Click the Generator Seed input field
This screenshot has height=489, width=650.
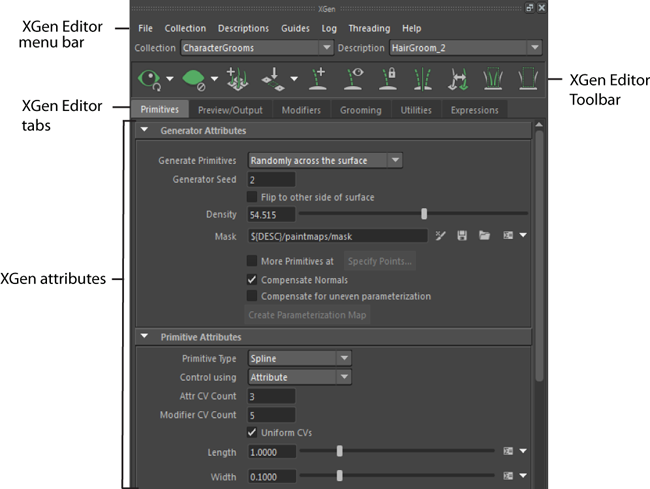click(x=272, y=179)
